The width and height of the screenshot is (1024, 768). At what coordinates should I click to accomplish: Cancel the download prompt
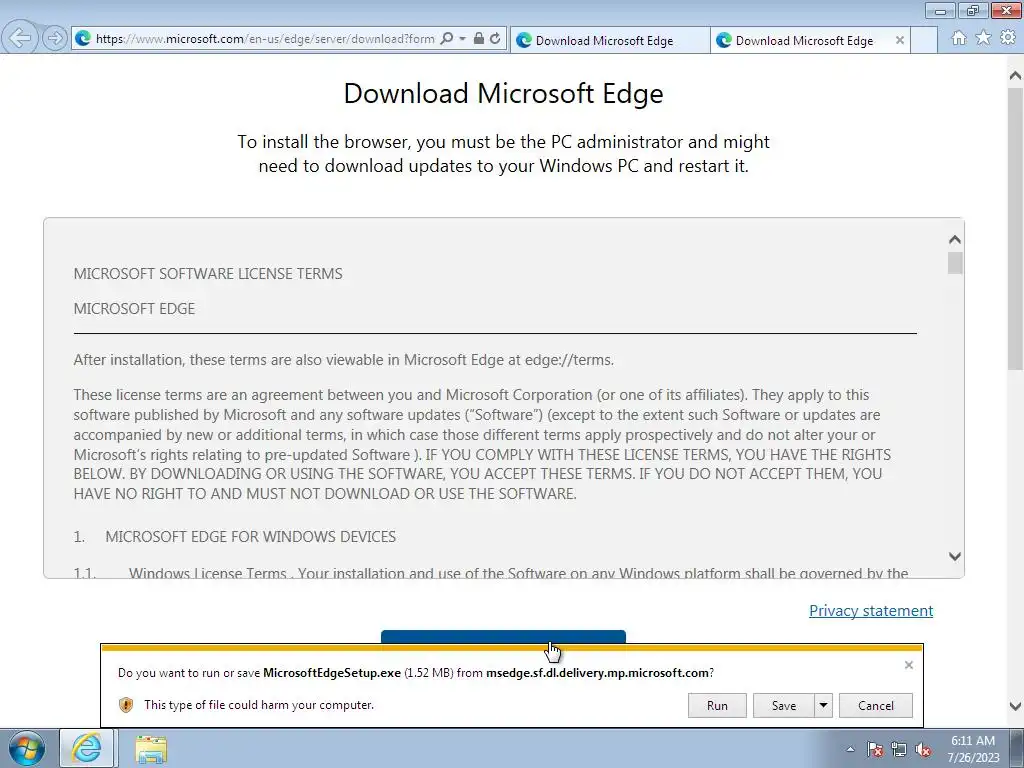[x=876, y=705]
